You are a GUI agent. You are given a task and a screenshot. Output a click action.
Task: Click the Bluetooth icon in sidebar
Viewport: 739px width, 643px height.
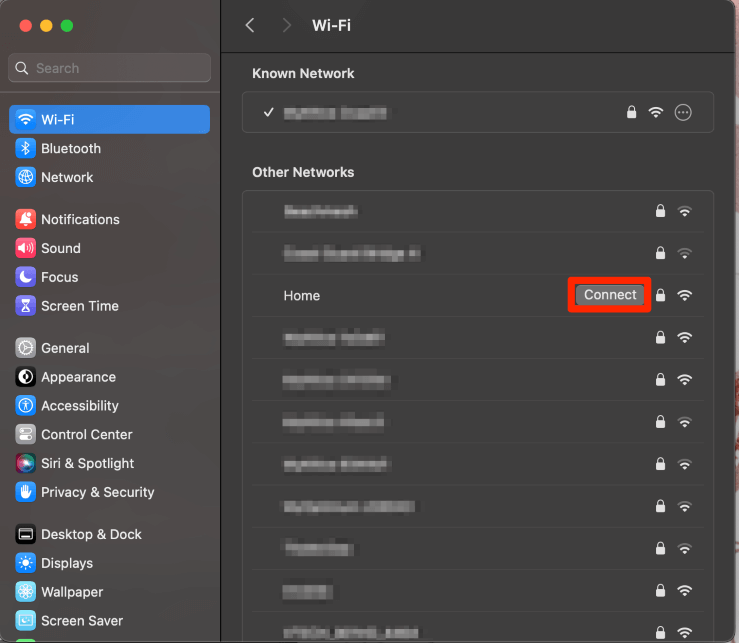pos(25,148)
